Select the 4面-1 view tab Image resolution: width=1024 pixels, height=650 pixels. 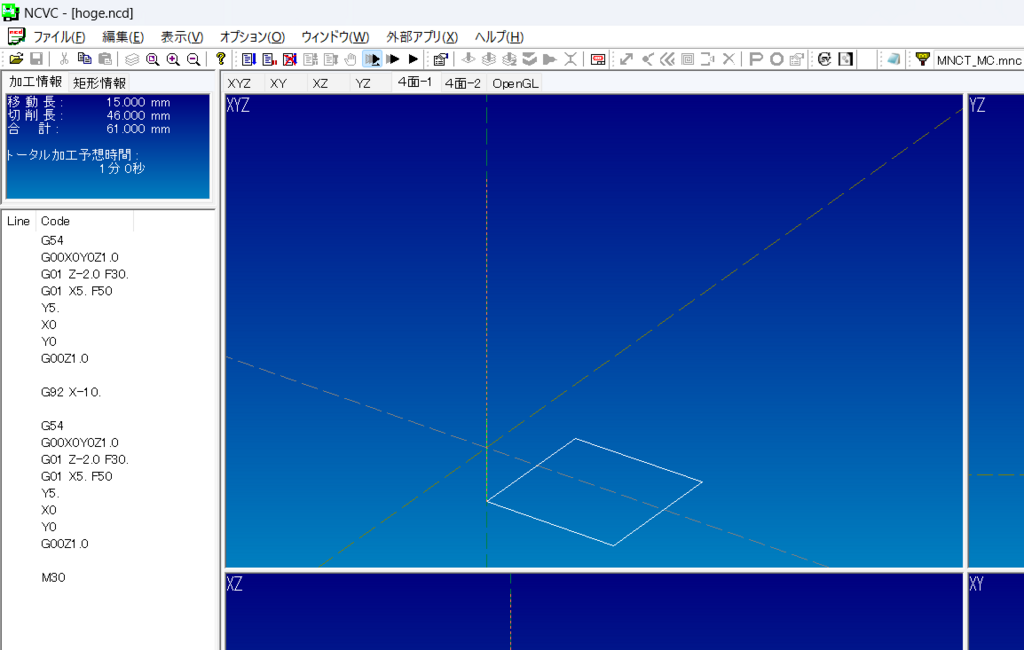pos(415,82)
